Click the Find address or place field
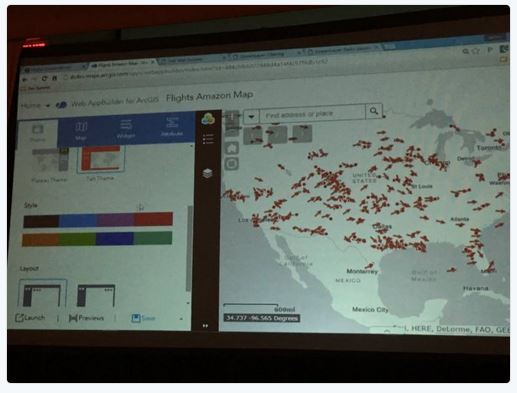This screenshot has width=517, height=393. (x=312, y=114)
